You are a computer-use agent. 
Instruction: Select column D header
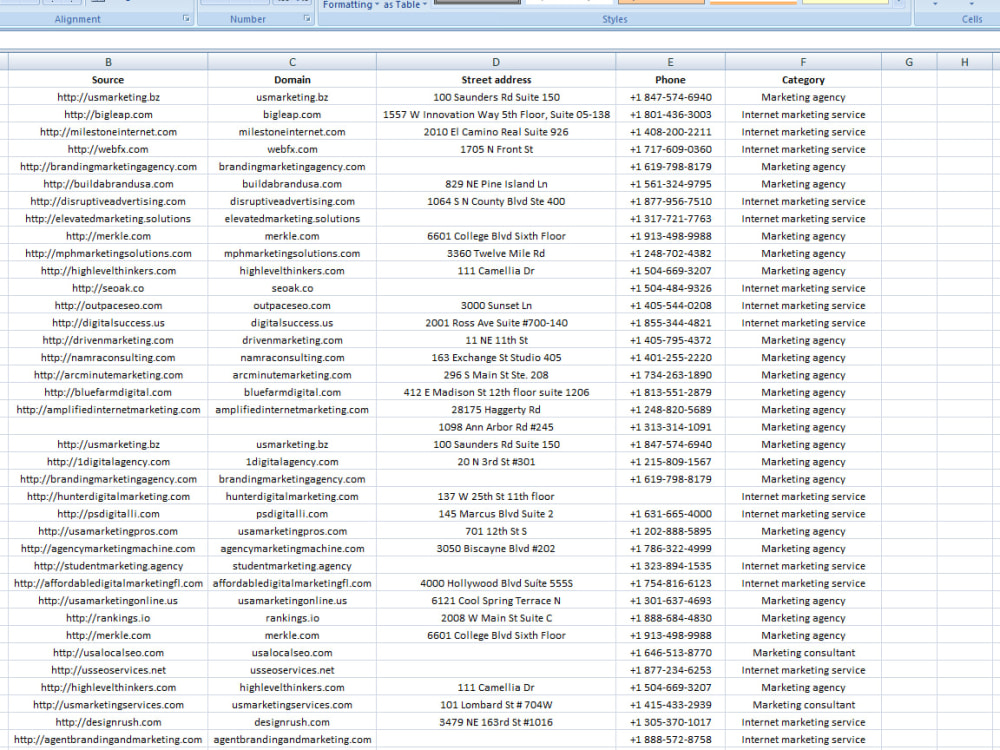(x=496, y=62)
